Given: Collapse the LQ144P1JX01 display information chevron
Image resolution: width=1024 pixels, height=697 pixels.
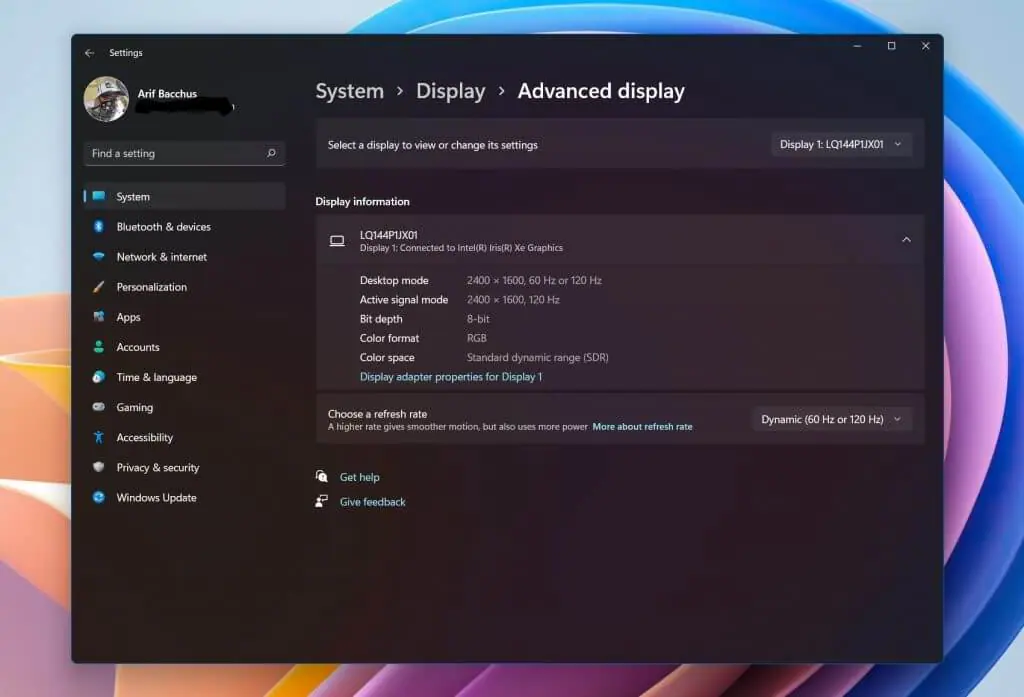Looking at the screenshot, I should point(906,240).
